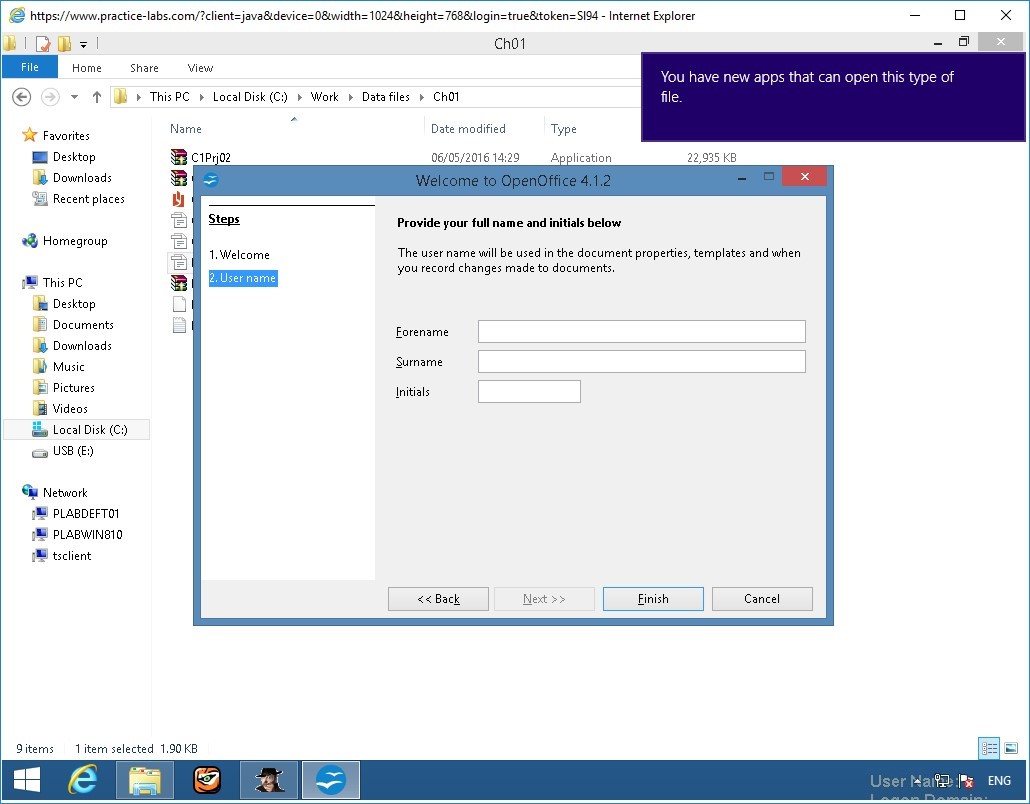Select Desktop under Favorites
The height and width of the screenshot is (804, 1030).
(74, 156)
